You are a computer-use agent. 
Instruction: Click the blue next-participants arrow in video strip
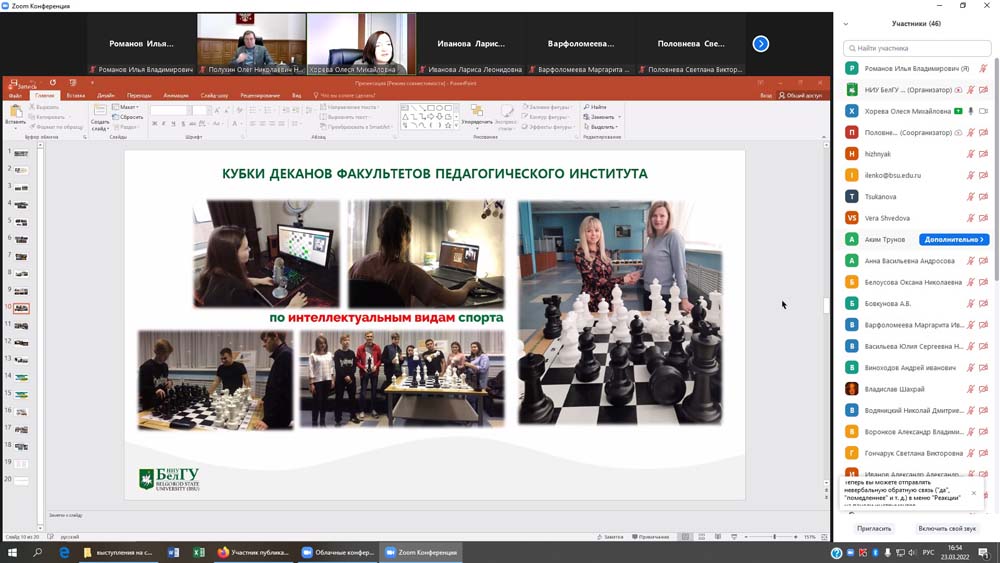click(x=761, y=43)
